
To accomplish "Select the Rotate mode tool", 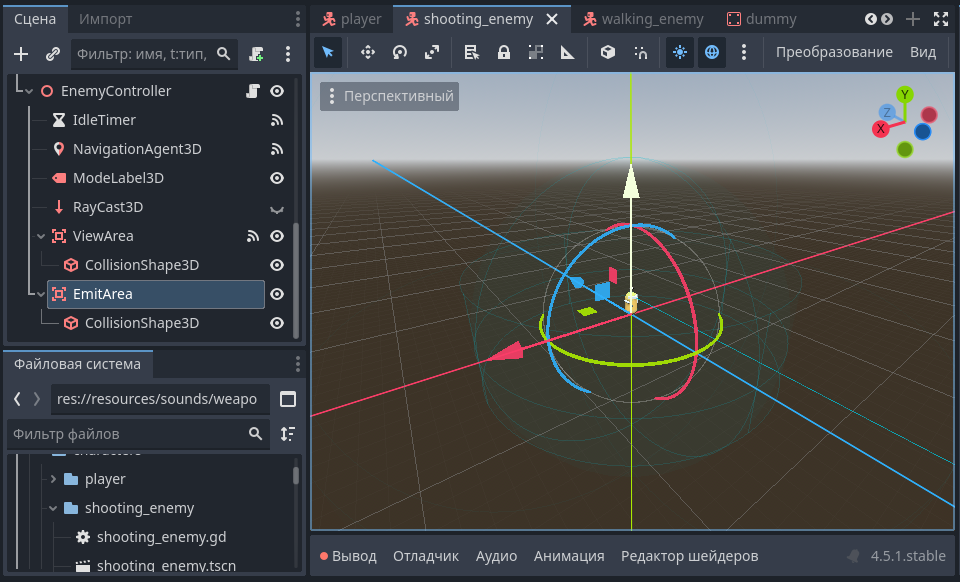I will (400, 53).
